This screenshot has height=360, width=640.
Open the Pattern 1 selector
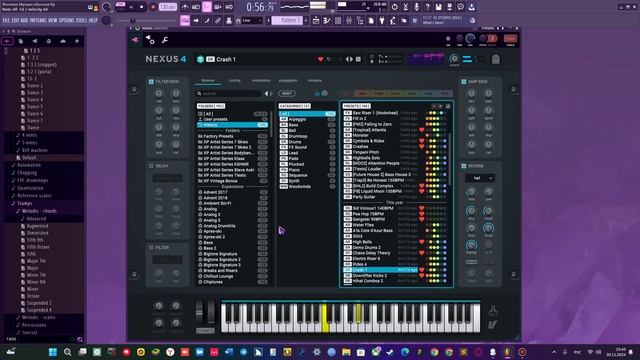[x=287, y=20]
